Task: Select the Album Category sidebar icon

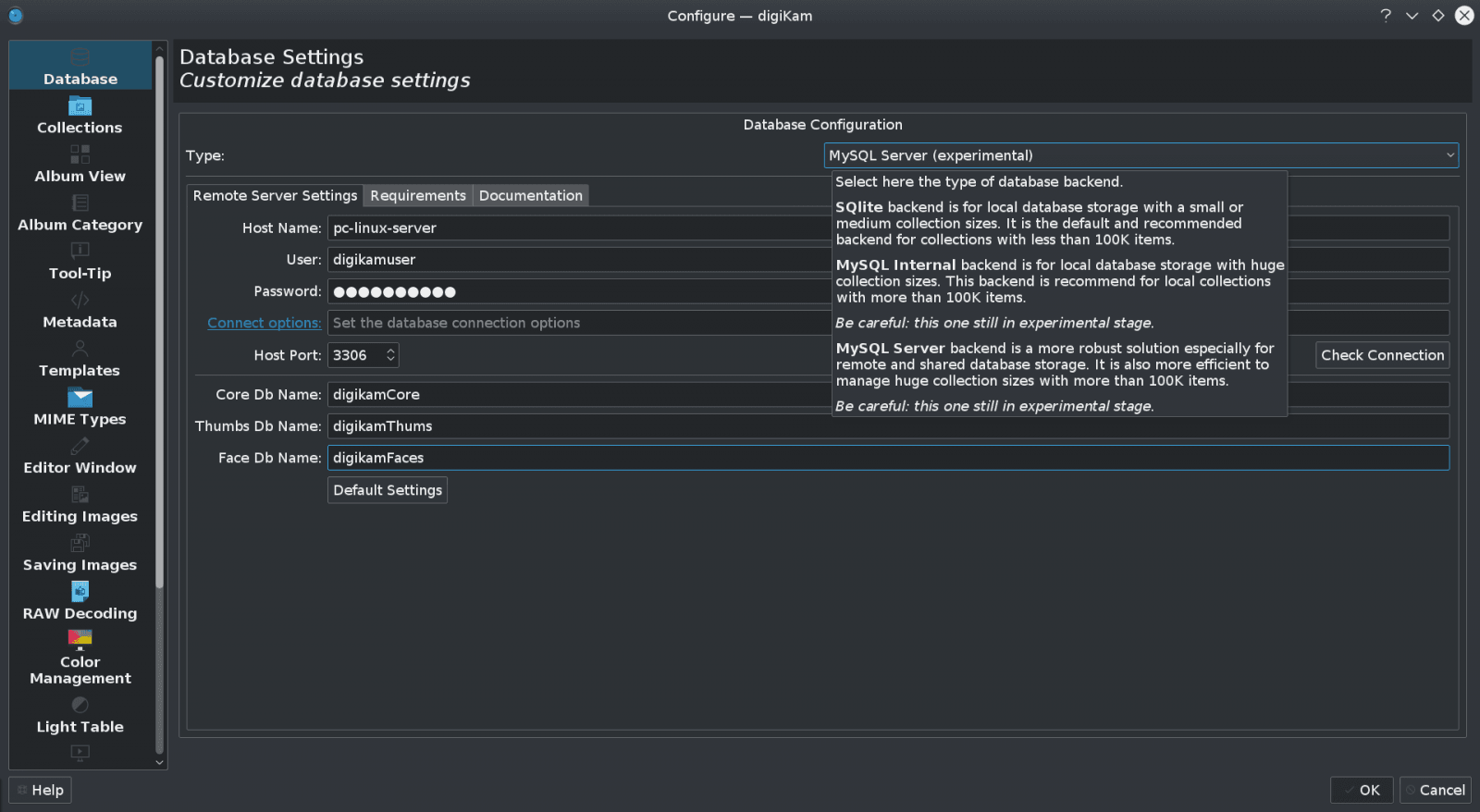Action: point(80,203)
